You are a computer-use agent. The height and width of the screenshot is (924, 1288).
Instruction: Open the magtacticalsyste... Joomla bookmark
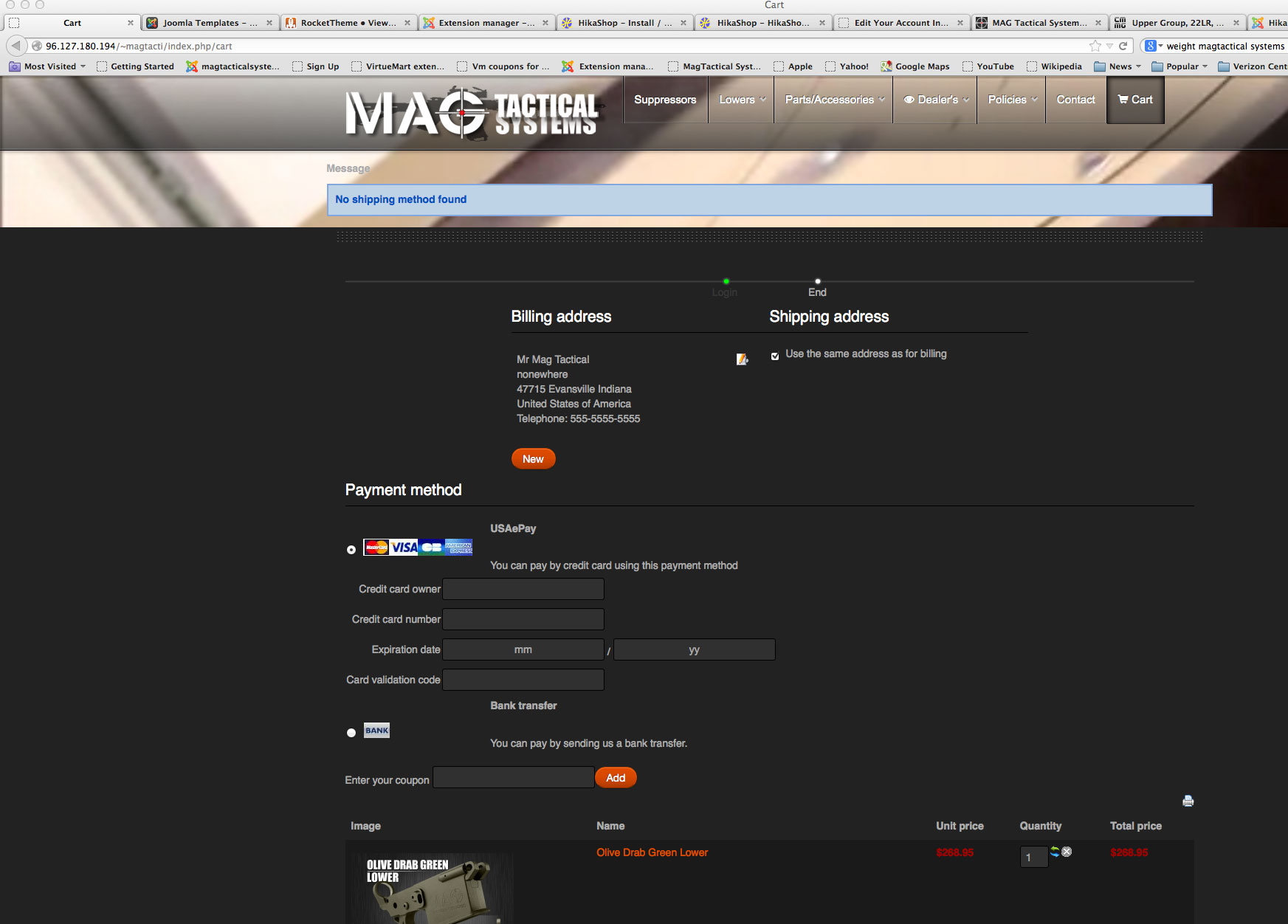pos(233,66)
